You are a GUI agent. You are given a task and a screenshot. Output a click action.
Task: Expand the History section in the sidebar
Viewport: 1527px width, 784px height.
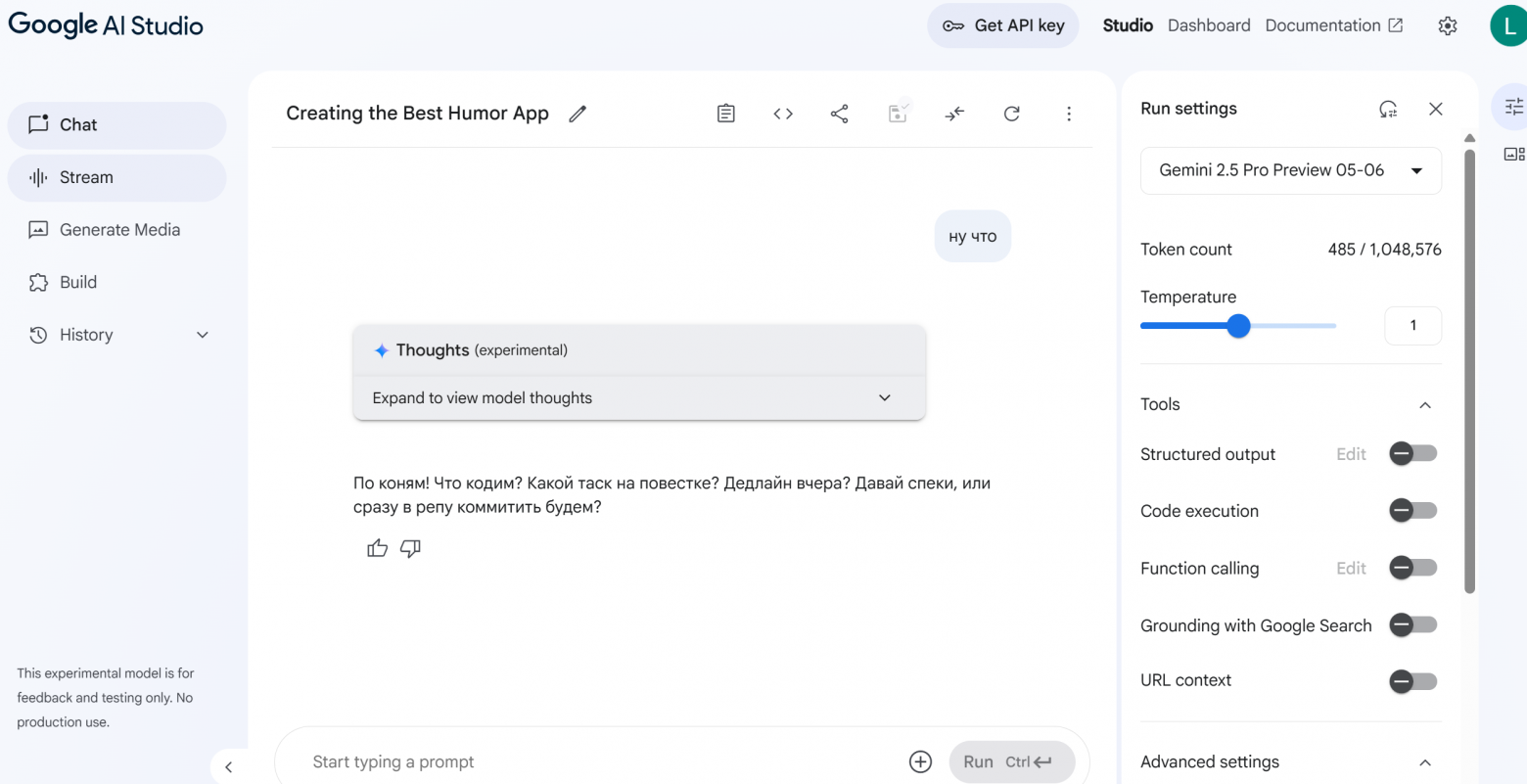pyautogui.click(x=202, y=335)
